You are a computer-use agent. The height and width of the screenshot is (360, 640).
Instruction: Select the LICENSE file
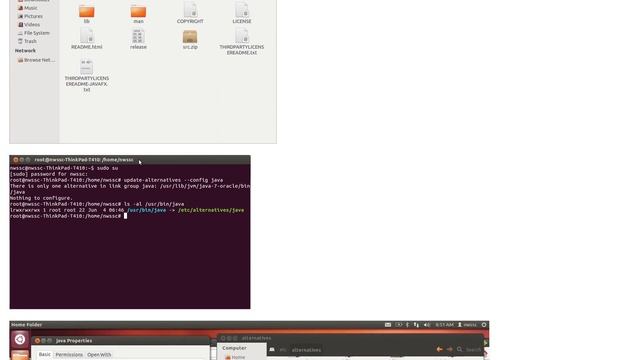[x=242, y=13]
